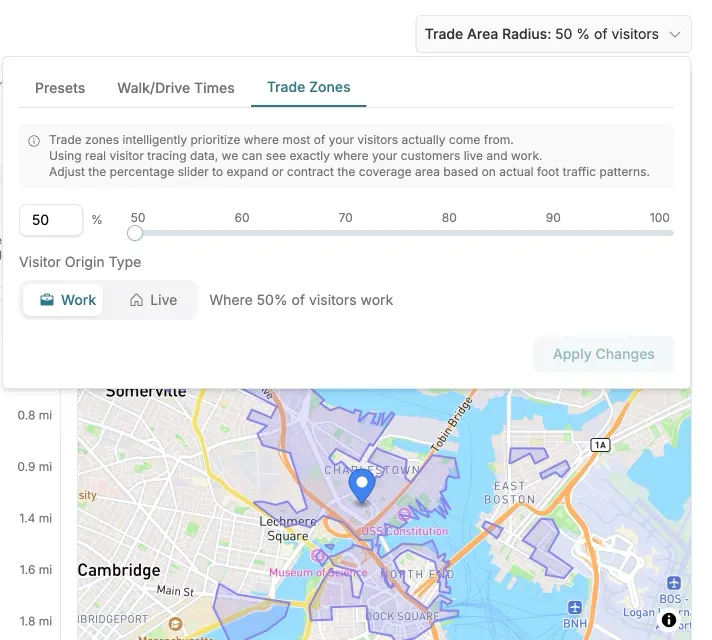Click the 0.8 mi distance label
The height and width of the screenshot is (640, 712).
[35, 415]
